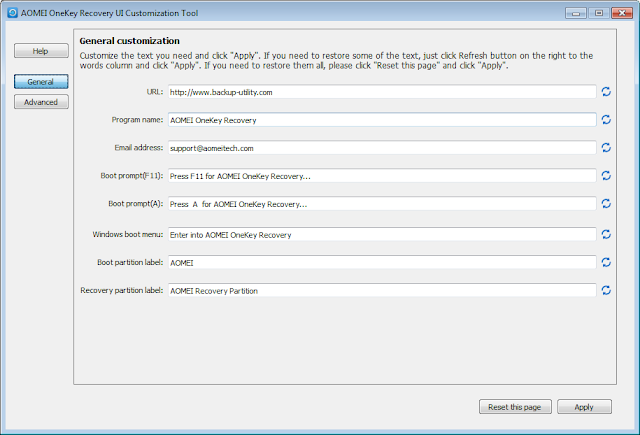
Task: Switch to the Advanced settings tab
Action: pyautogui.click(x=41, y=102)
